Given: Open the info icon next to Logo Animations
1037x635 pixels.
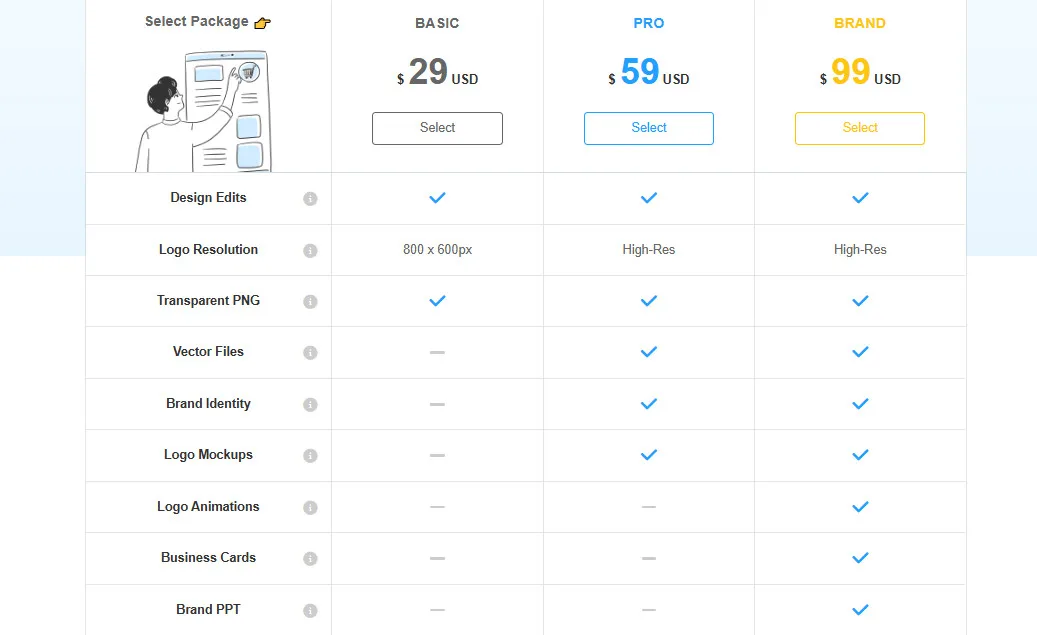Looking at the screenshot, I should pyautogui.click(x=310, y=507).
